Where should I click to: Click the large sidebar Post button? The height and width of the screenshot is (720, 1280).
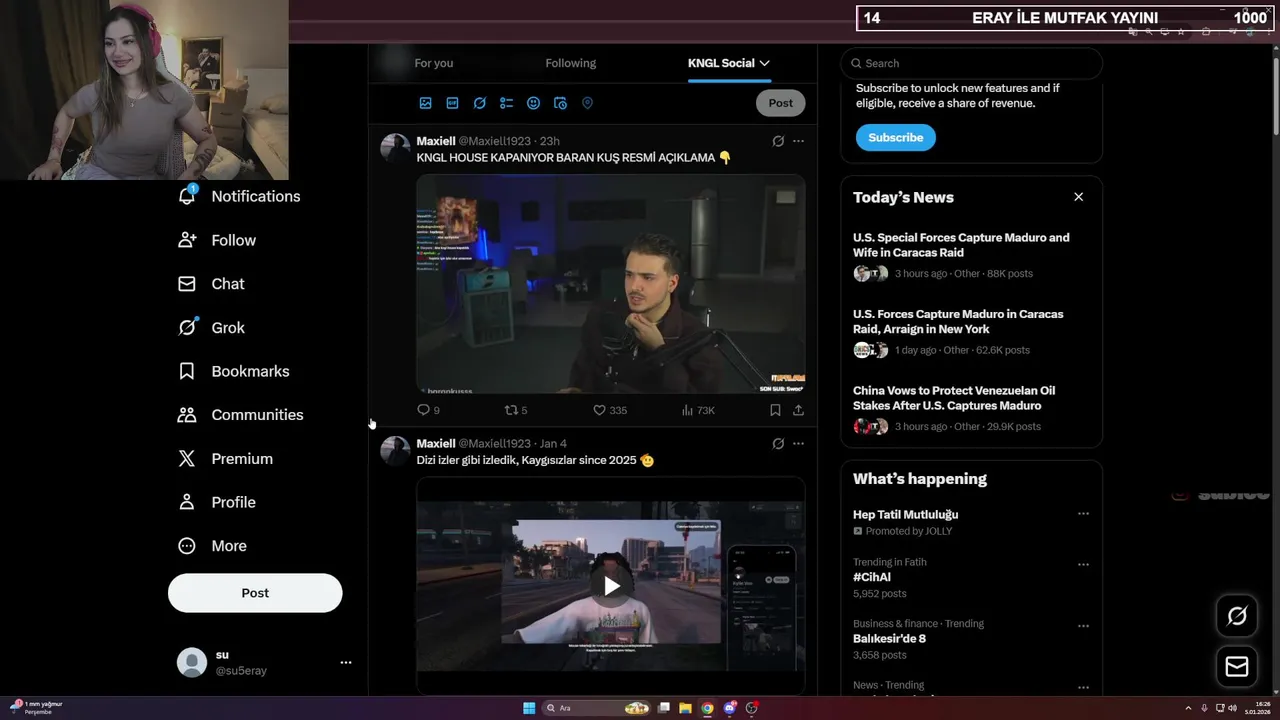pyautogui.click(x=255, y=593)
